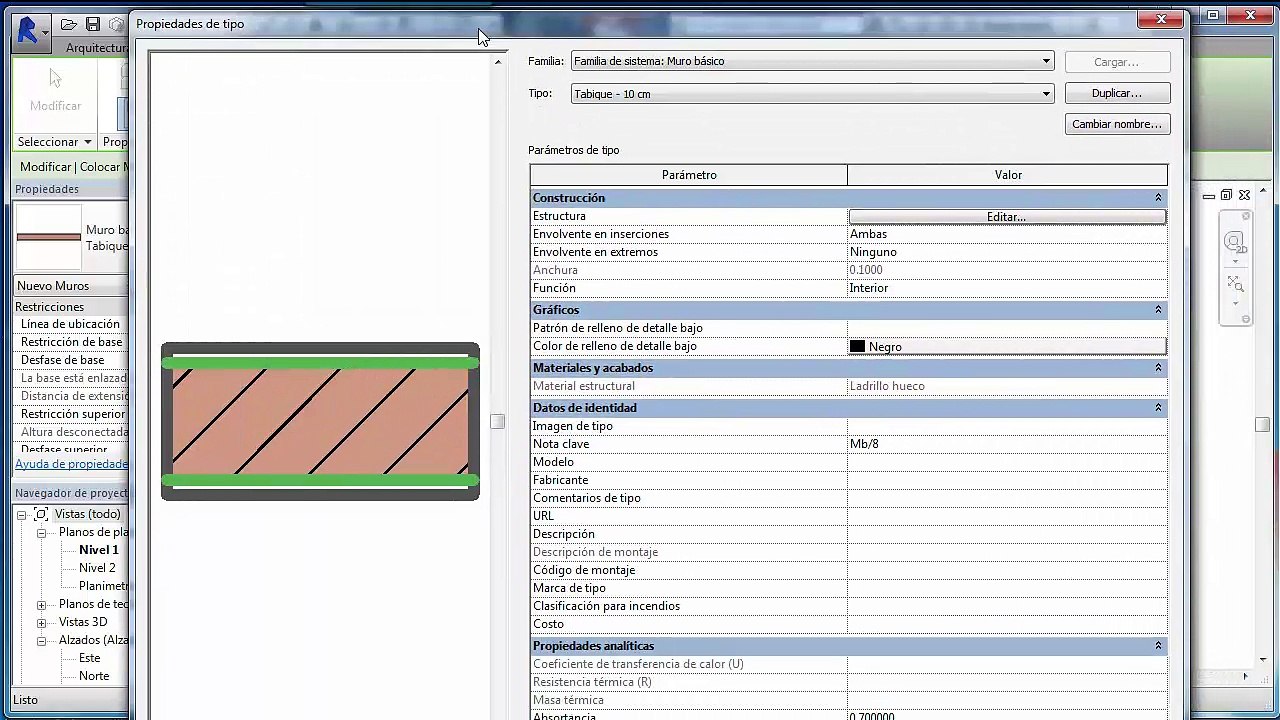Click the Vistas (todo) tree icon

(x=40, y=514)
